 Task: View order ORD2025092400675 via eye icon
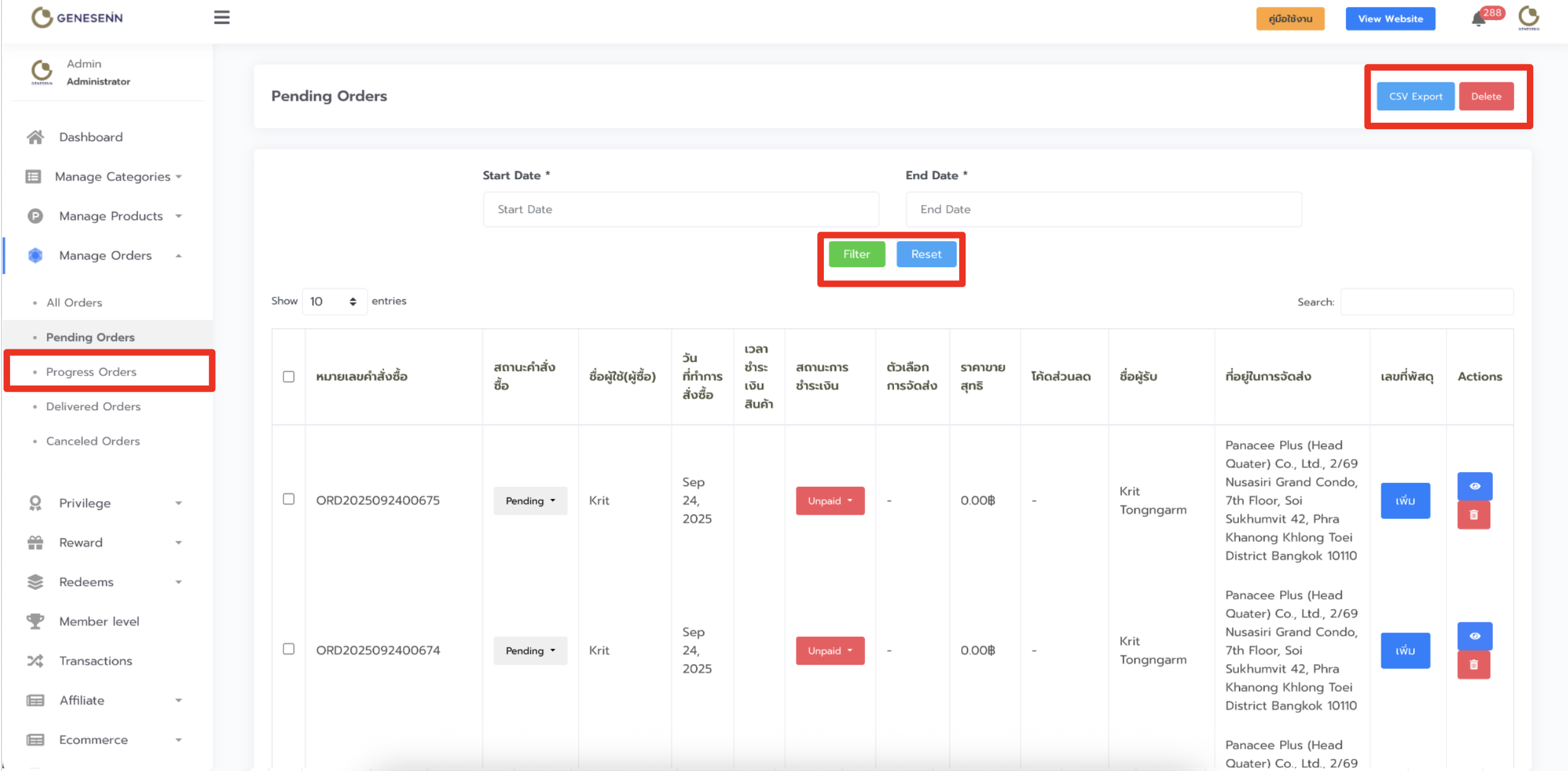(x=1474, y=486)
